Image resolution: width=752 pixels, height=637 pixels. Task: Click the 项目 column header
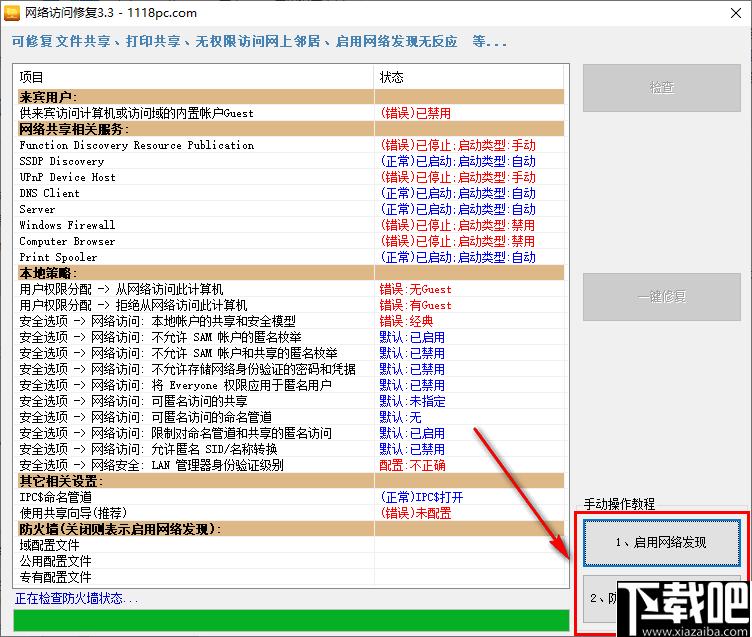tap(196, 77)
